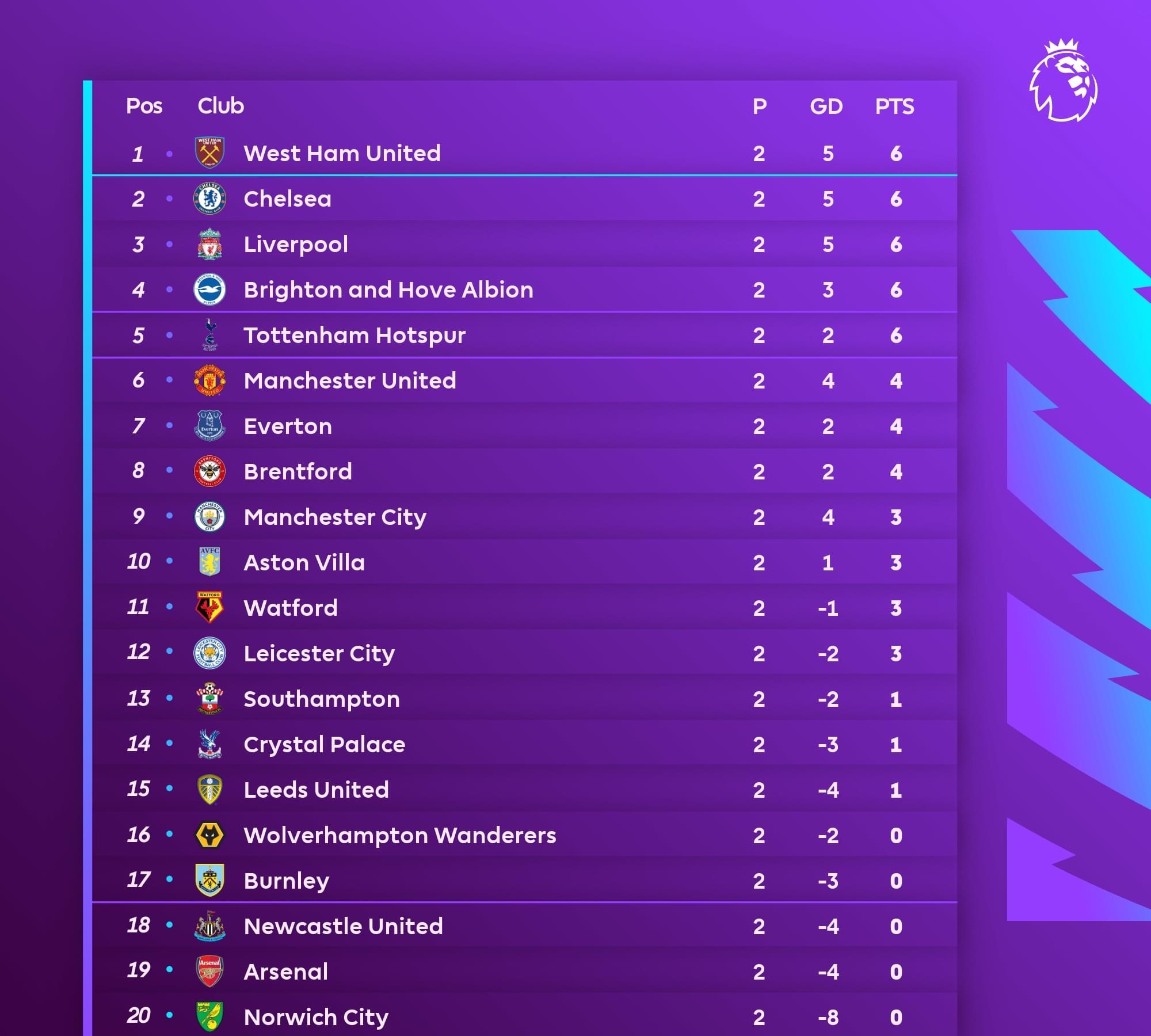
Task: Click the GD column header
Action: [x=826, y=106]
